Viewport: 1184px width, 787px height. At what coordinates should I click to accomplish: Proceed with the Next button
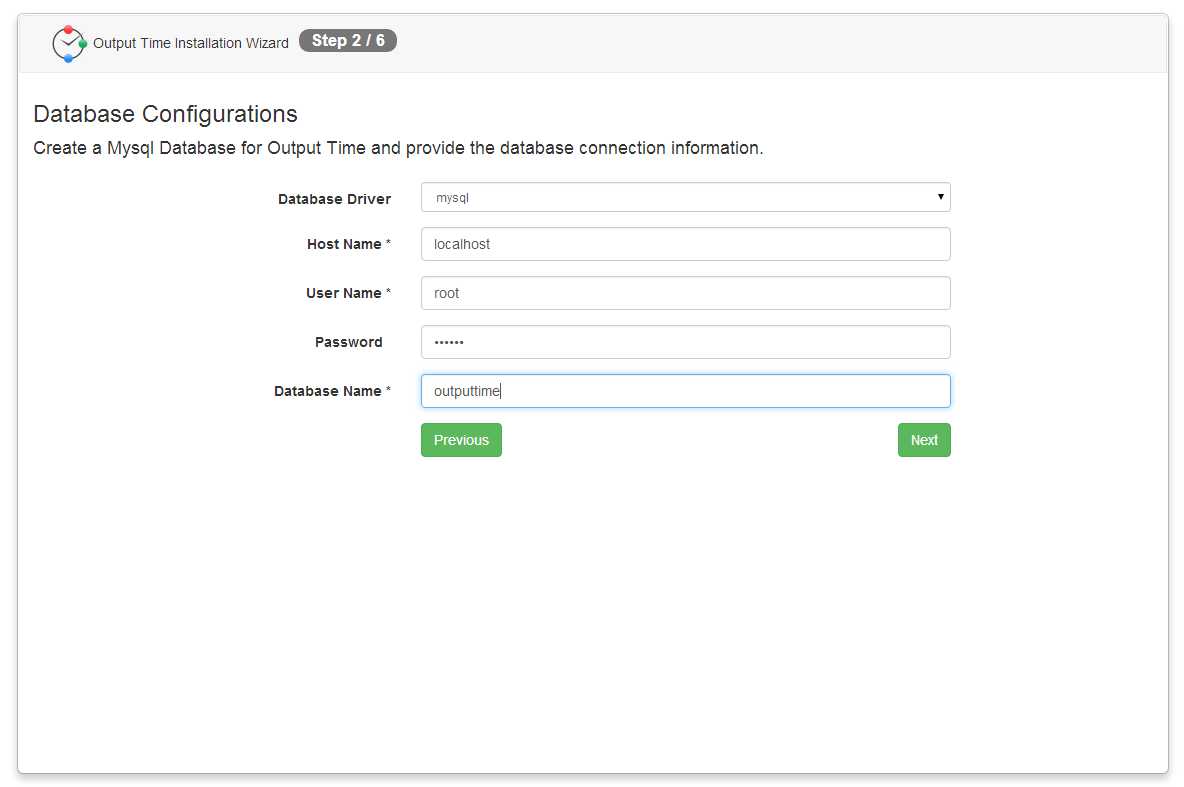point(924,440)
